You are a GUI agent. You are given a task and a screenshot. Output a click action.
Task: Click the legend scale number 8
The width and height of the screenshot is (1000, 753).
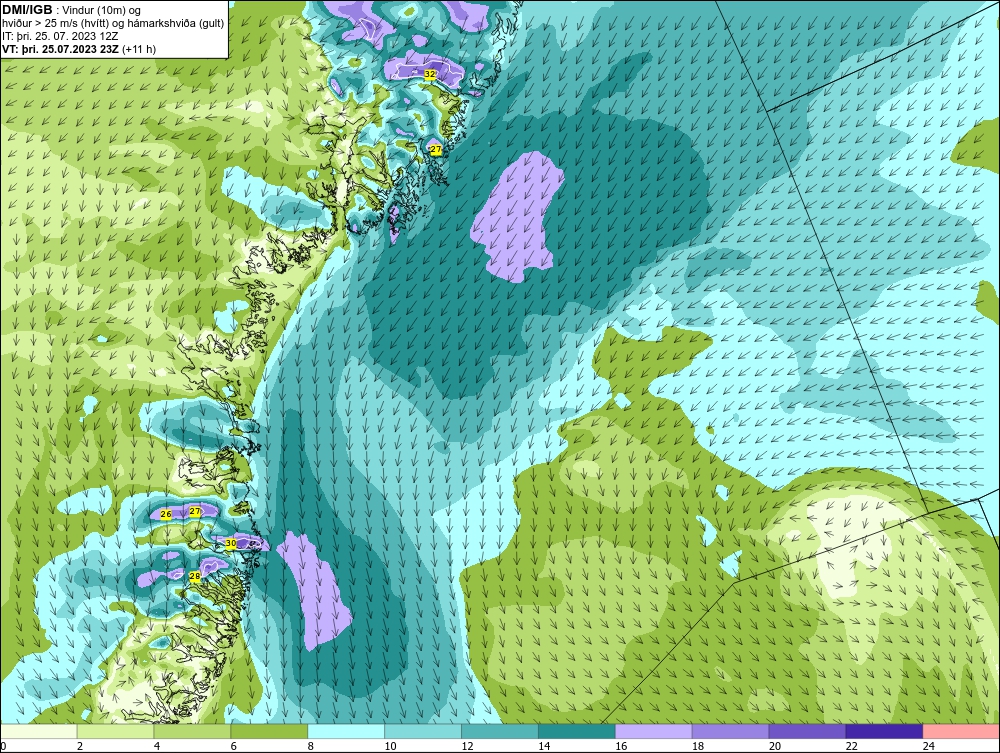[x=311, y=746]
